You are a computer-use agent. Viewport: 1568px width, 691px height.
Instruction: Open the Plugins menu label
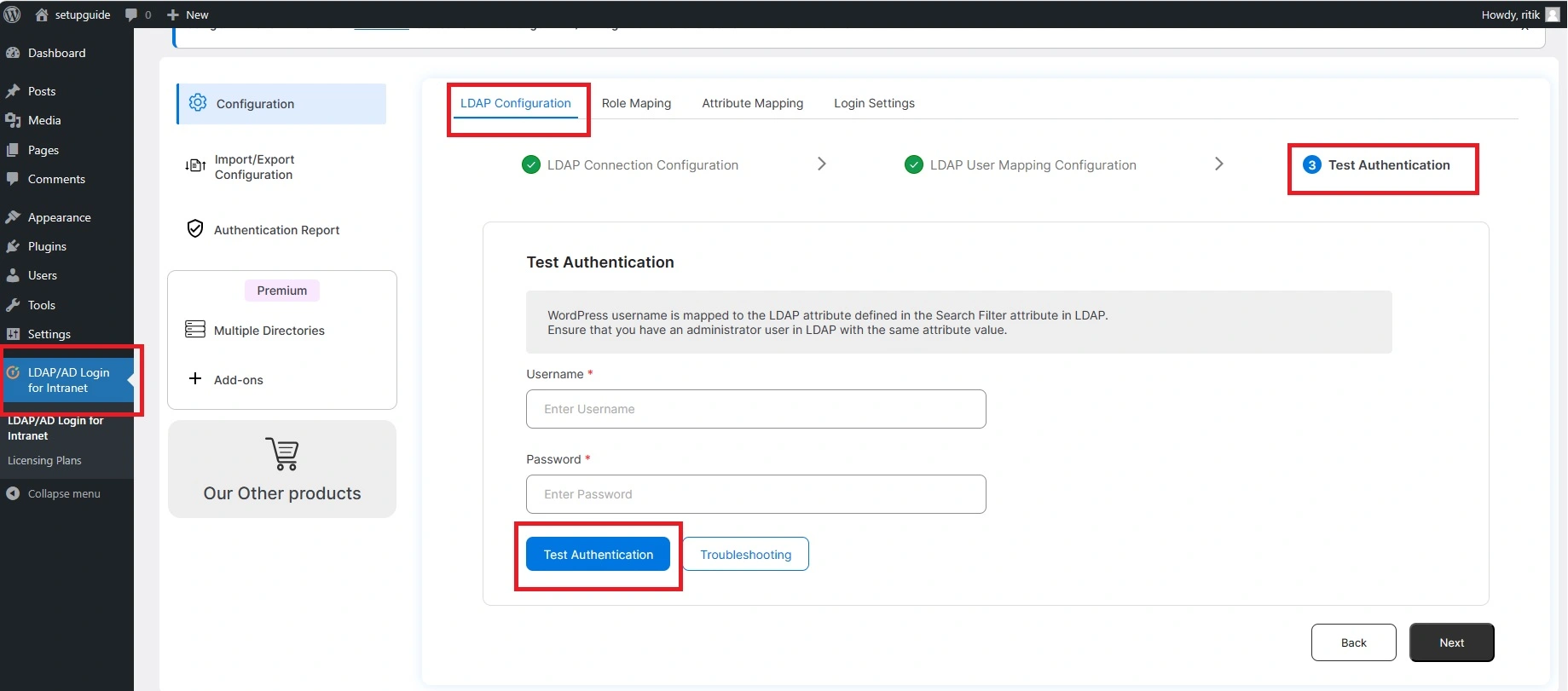click(47, 246)
